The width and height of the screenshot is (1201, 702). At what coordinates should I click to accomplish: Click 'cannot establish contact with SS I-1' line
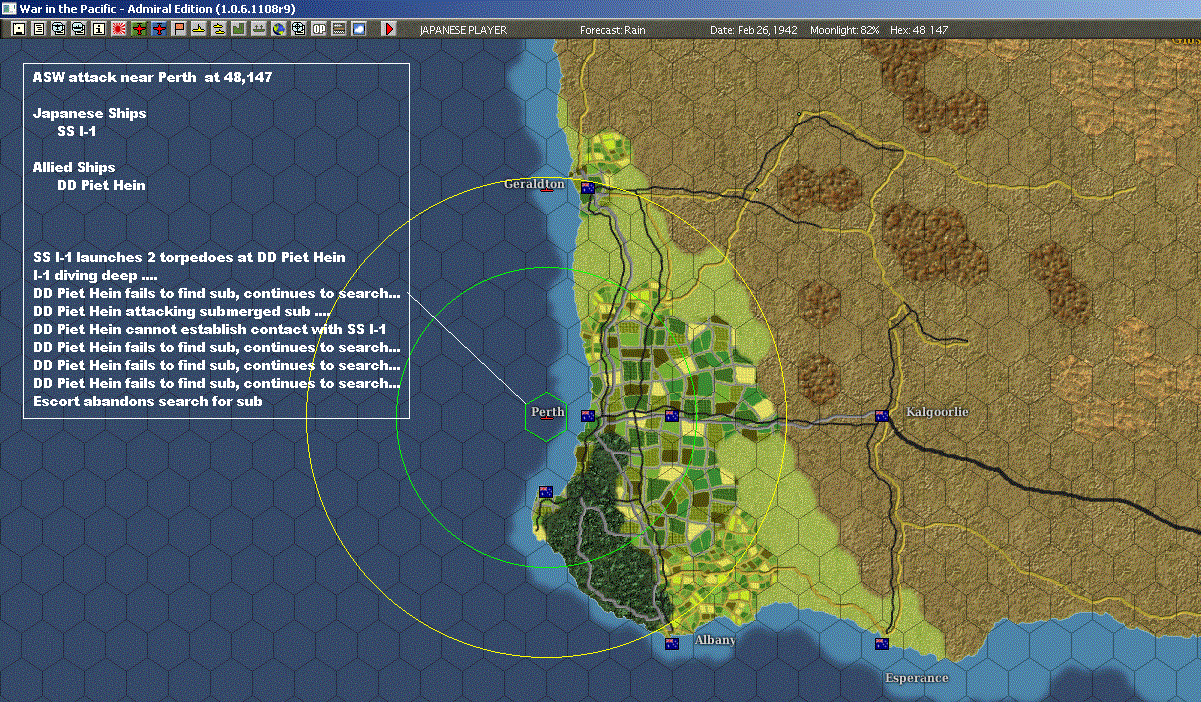(209, 329)
